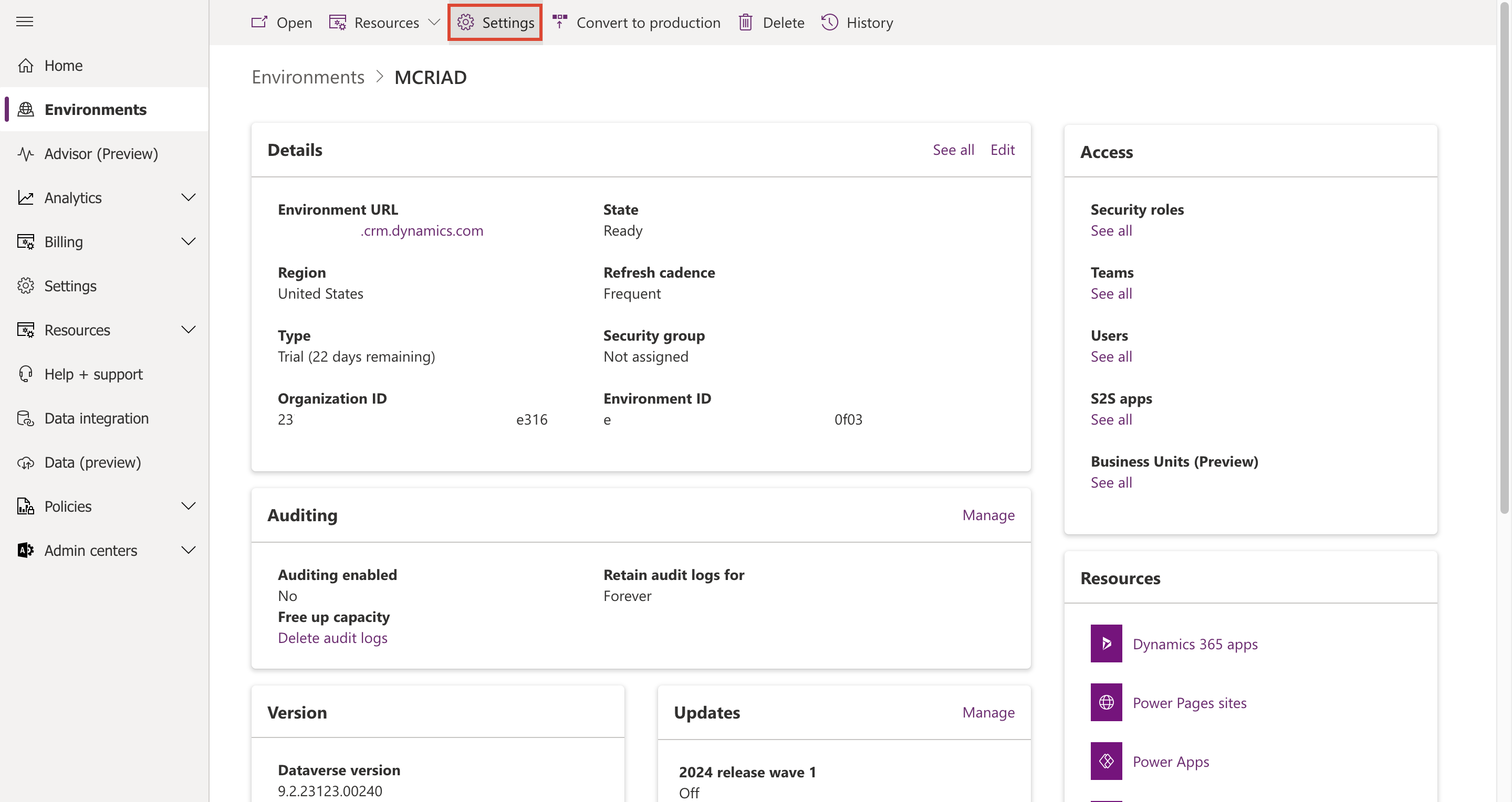Click the Data integration icon
The height and width of the screenshot is (802, 1512).
[25, 418]
